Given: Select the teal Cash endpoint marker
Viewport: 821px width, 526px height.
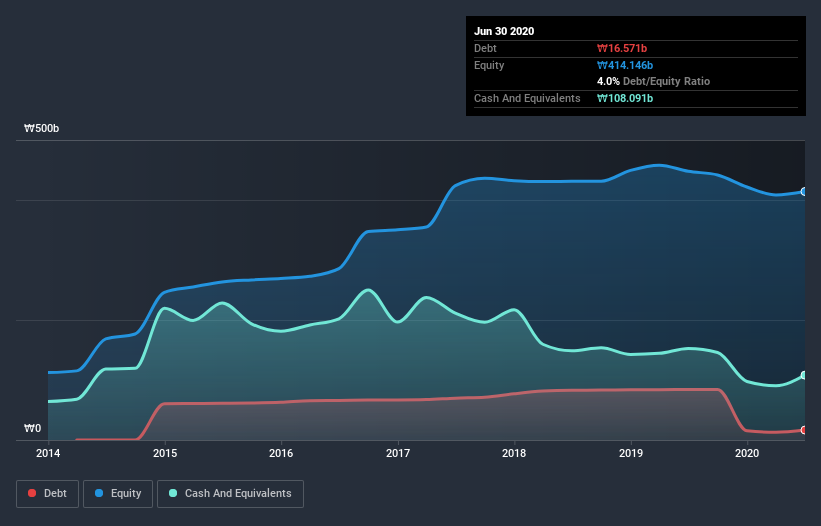Looking at the screenshot, I should pyautogui.click(x=804, y=375).
